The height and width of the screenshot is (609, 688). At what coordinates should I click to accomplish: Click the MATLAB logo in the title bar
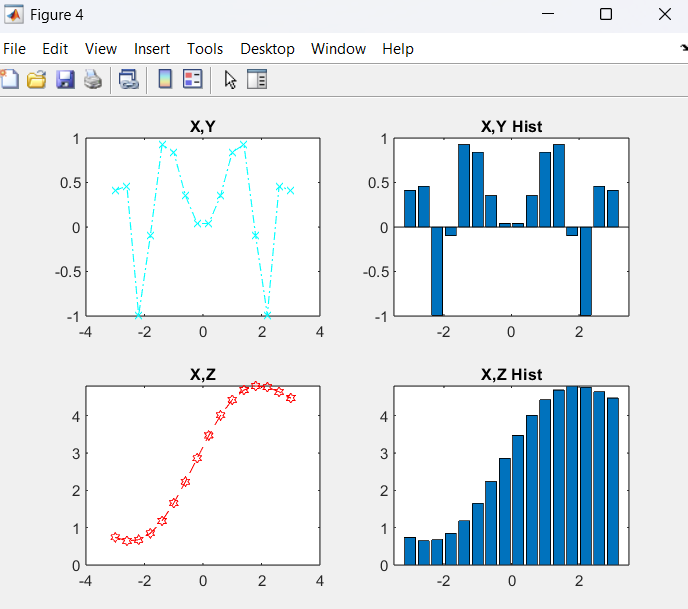pos(14,14)
